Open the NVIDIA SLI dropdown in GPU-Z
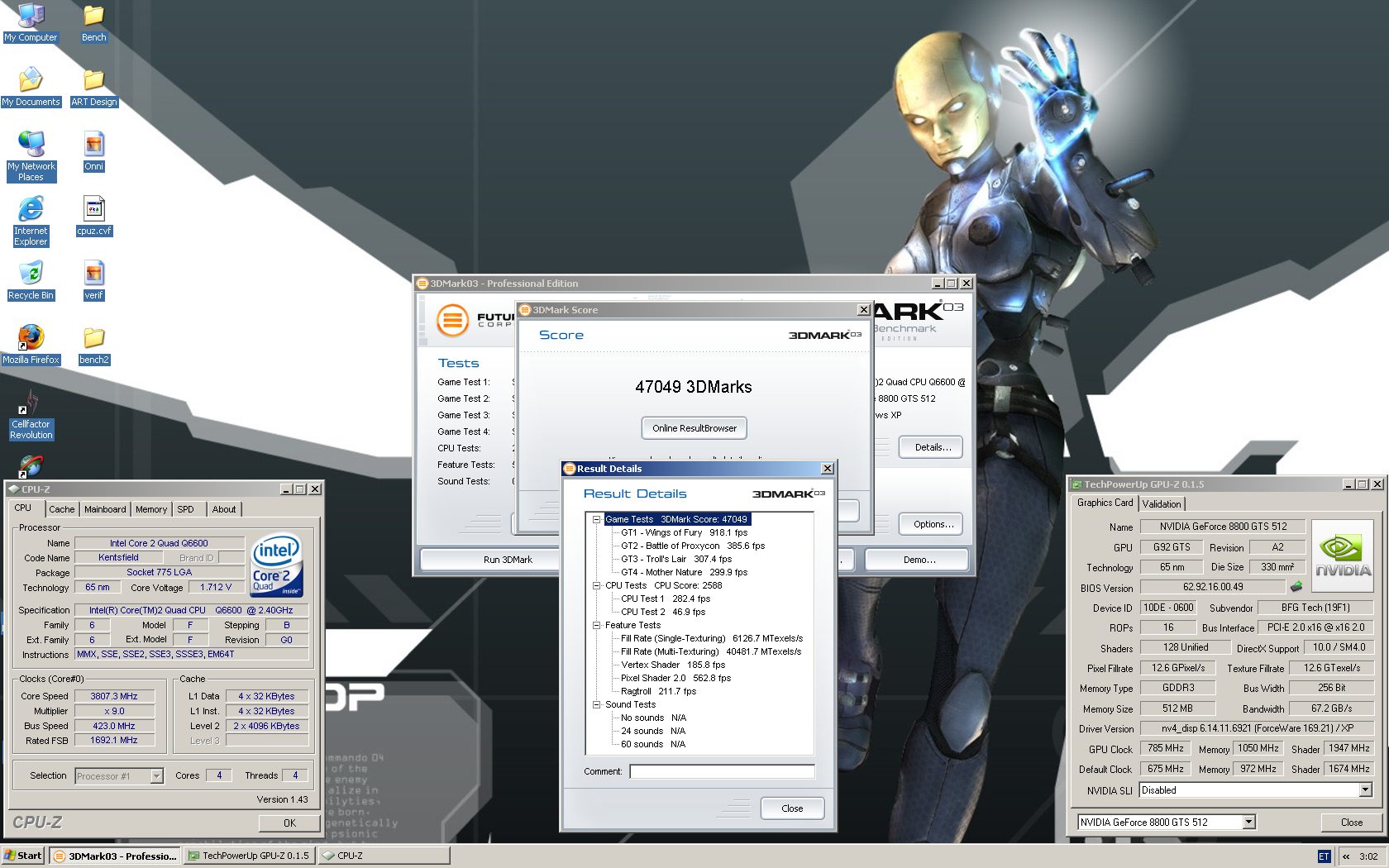Viewport: 1389px width, 868px height. [1365, 790]
